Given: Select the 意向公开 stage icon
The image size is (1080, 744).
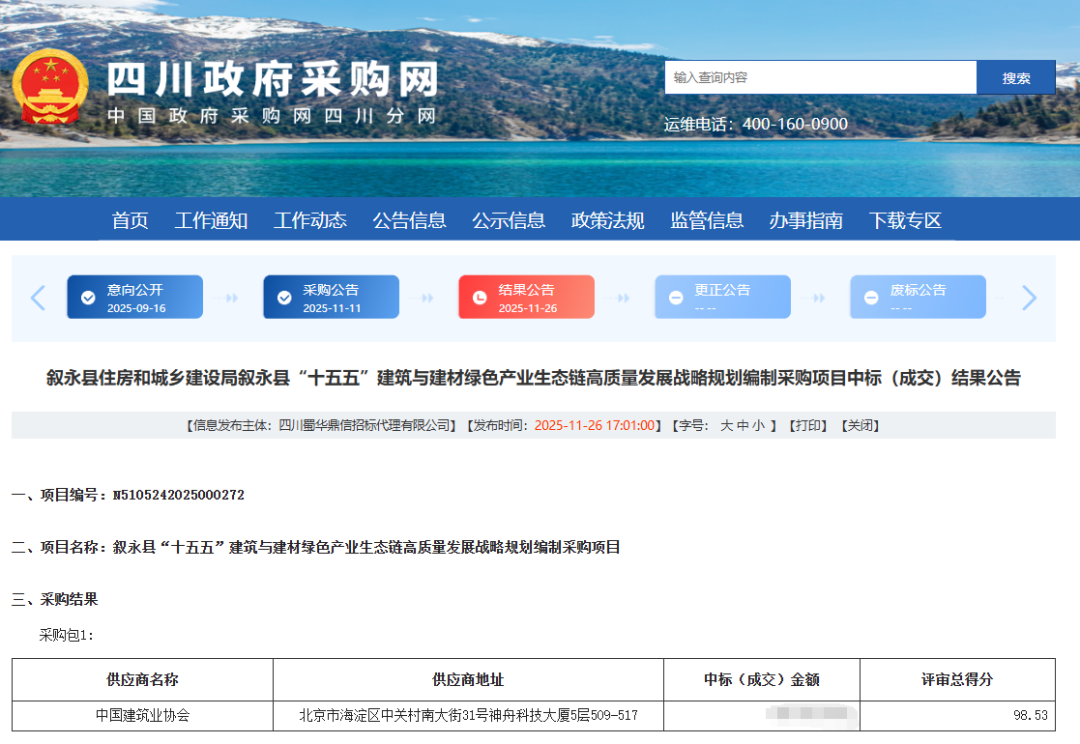Looking at the screenshot, I should tap(87, 296).
